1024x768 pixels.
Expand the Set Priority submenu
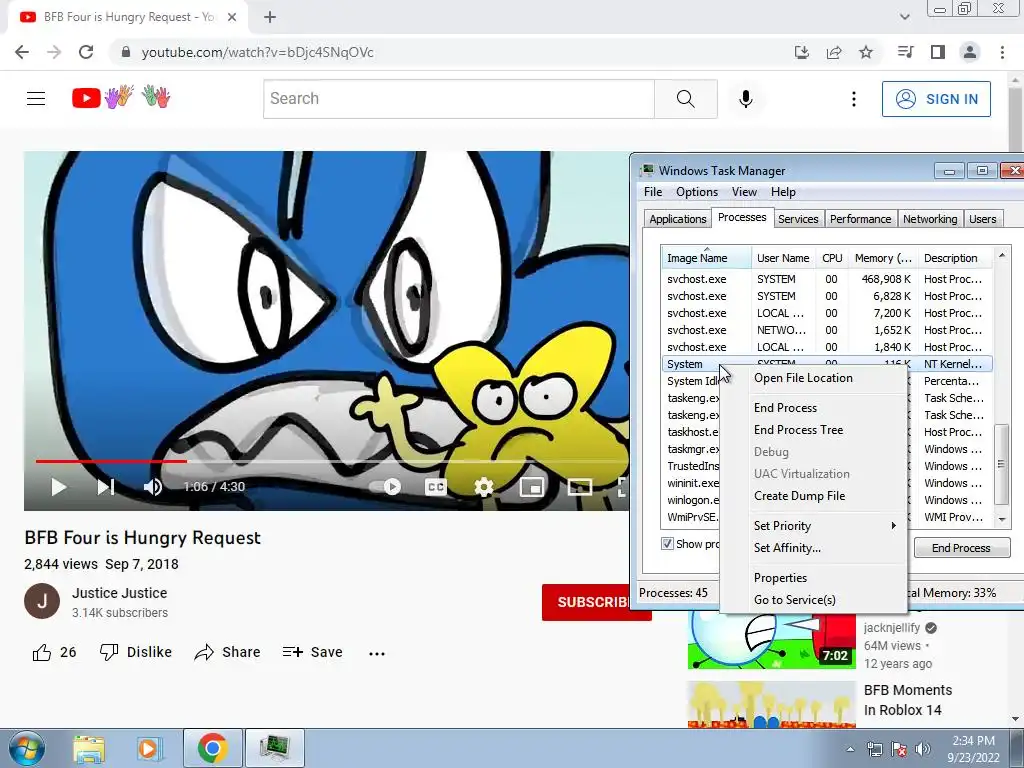(813, 526)
